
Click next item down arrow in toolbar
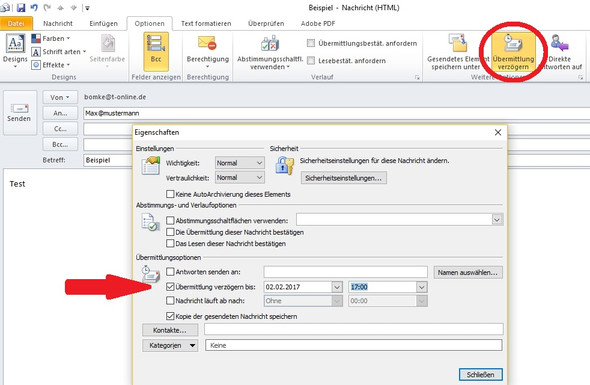pos(73,8)
